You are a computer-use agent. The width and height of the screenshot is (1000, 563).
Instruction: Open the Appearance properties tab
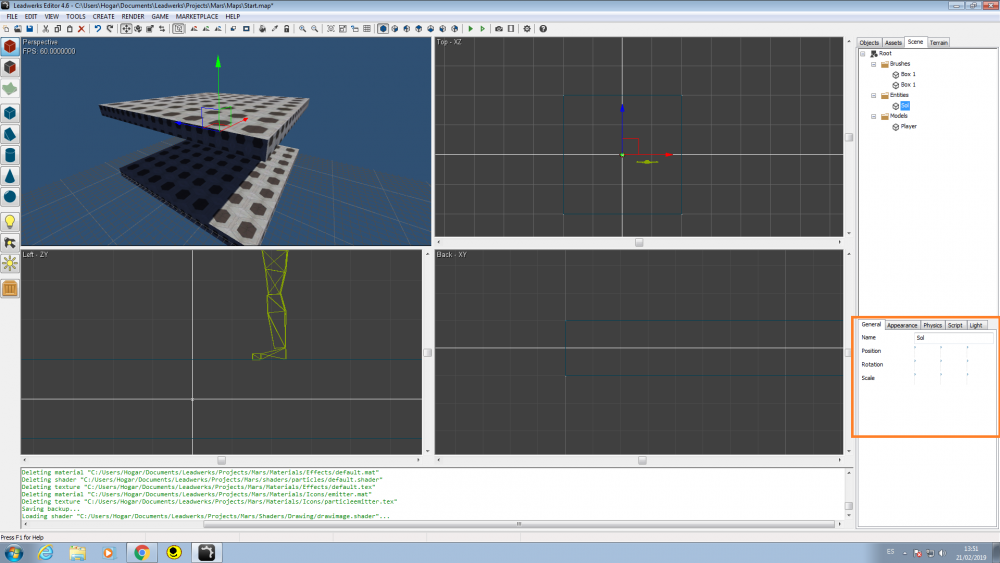click(x=902, y=325)
